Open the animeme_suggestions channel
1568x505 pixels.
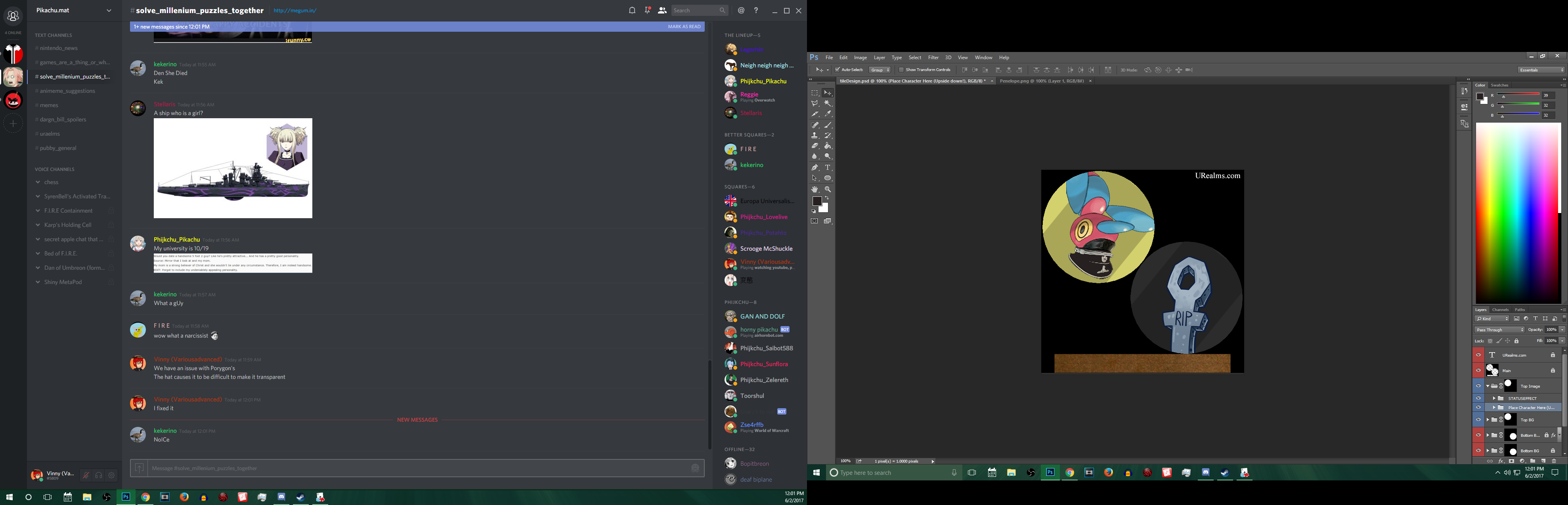(67, 91)
